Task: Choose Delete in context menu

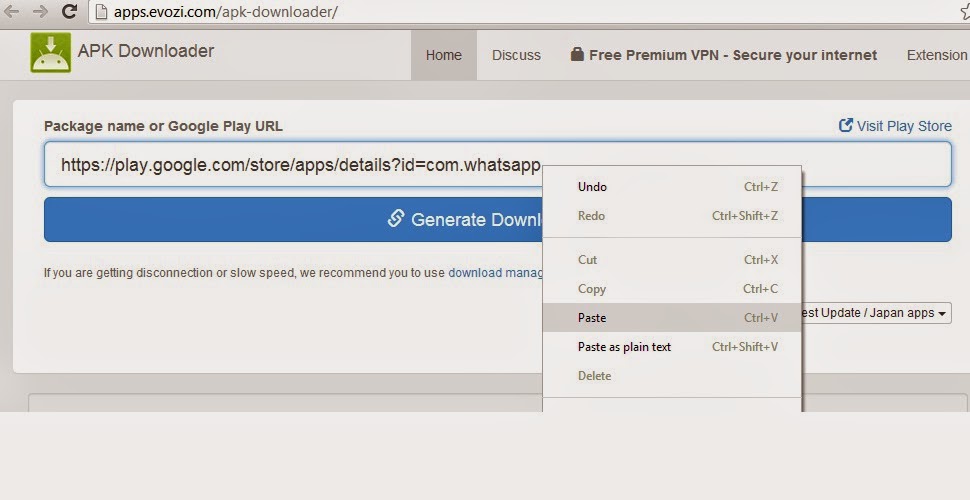Action: coord(672,376)
